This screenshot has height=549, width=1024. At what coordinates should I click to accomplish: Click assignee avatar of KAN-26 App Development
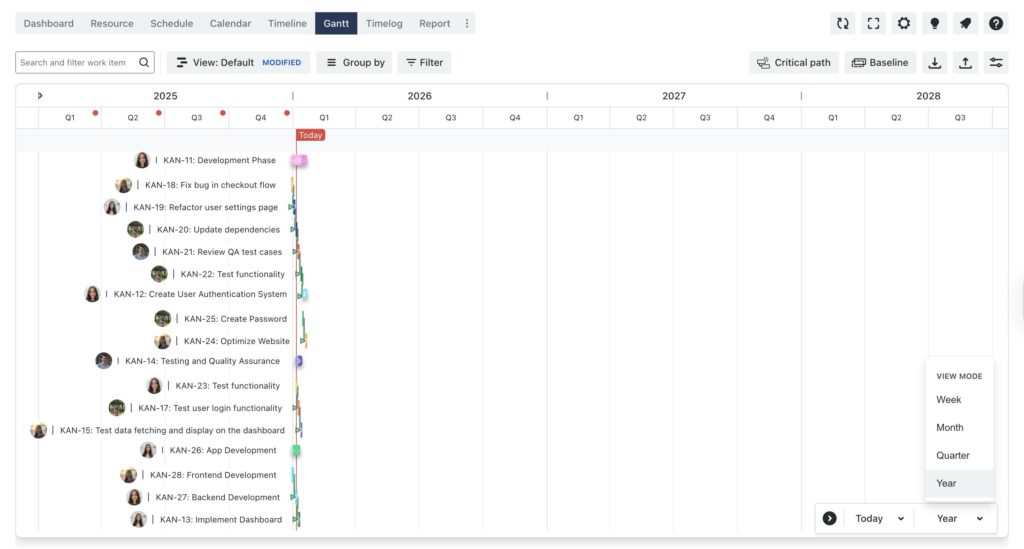(148, 450)
